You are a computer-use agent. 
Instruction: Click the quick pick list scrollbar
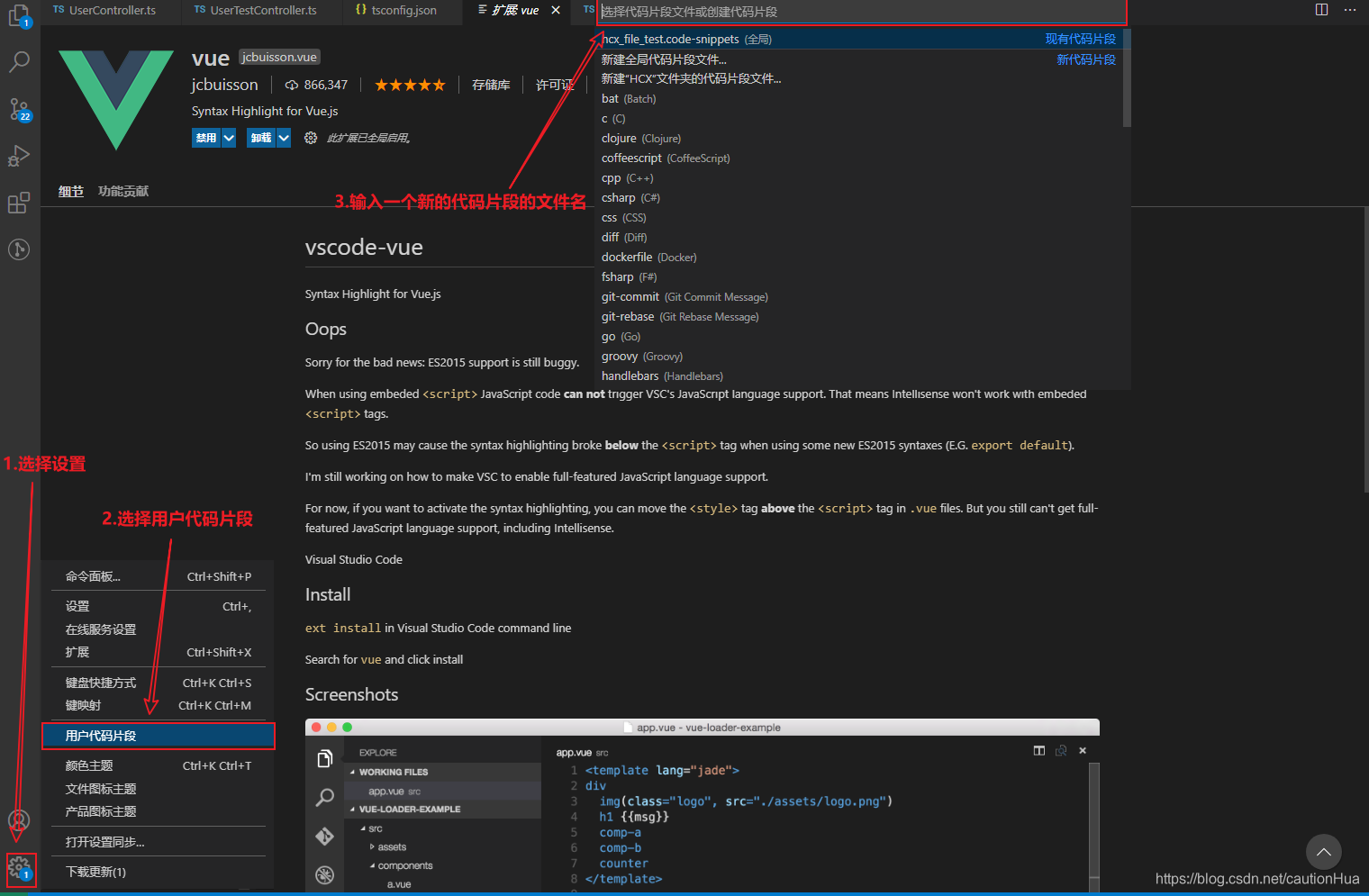pyautogui.click(x=1127, y=78)
